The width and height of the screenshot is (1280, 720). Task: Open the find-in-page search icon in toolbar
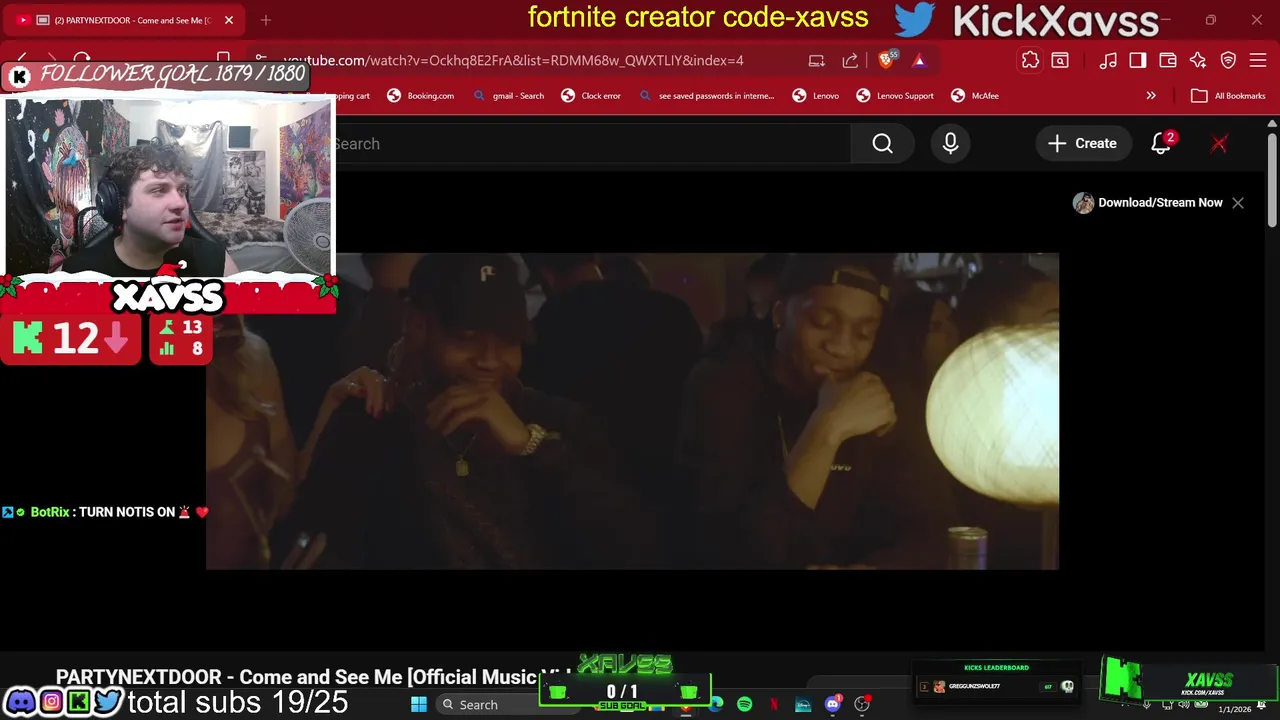(1060, 61)
